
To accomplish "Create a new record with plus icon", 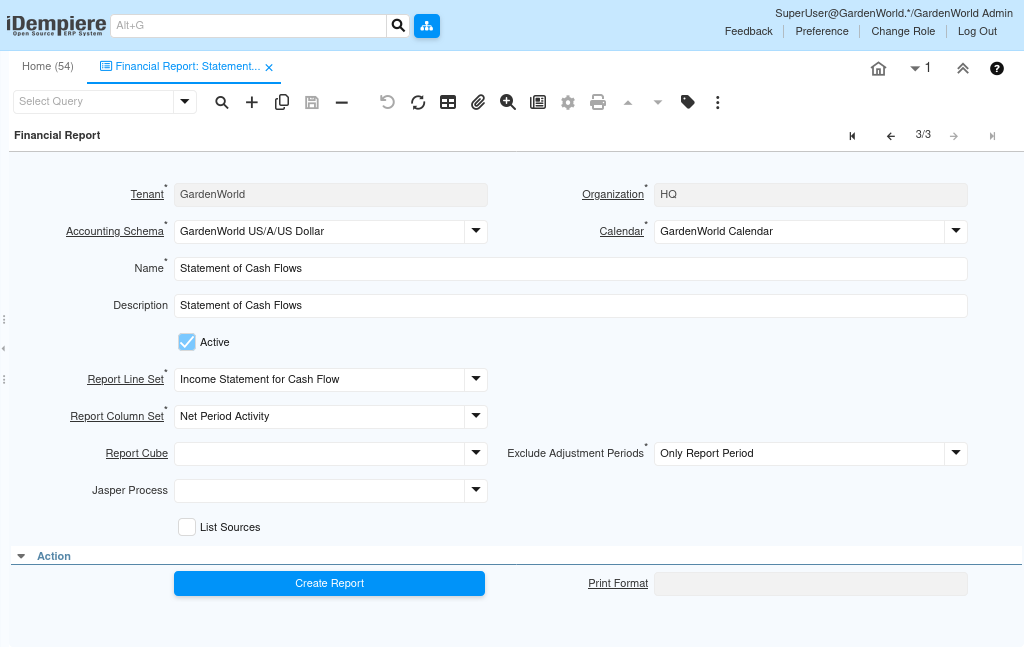I will pos(251,103).
